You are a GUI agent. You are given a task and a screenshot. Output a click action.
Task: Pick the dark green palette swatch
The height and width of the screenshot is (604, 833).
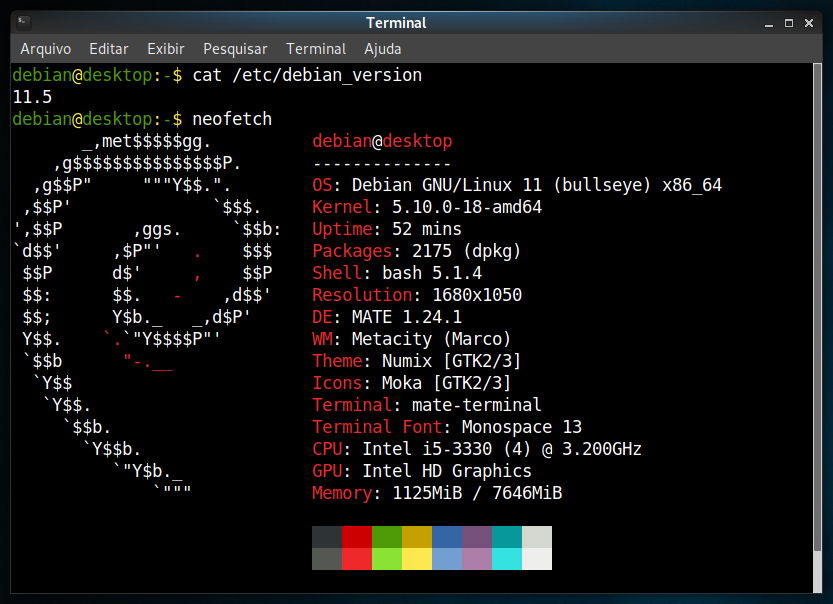pos(387,537)
